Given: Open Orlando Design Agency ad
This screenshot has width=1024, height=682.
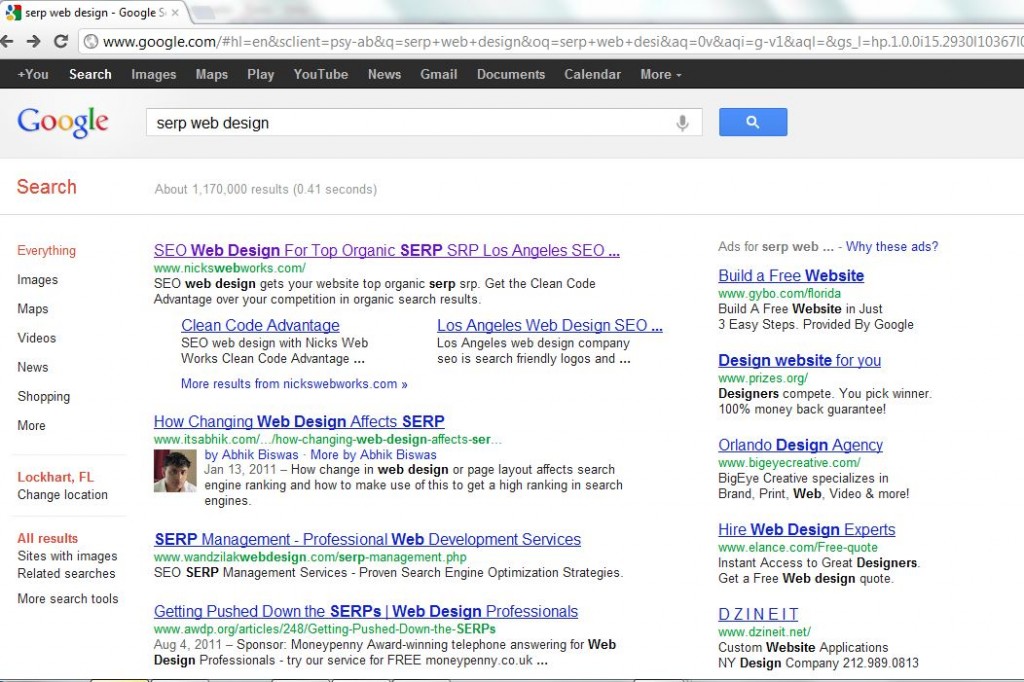Looking at the screenshot, I should (800, 446).
